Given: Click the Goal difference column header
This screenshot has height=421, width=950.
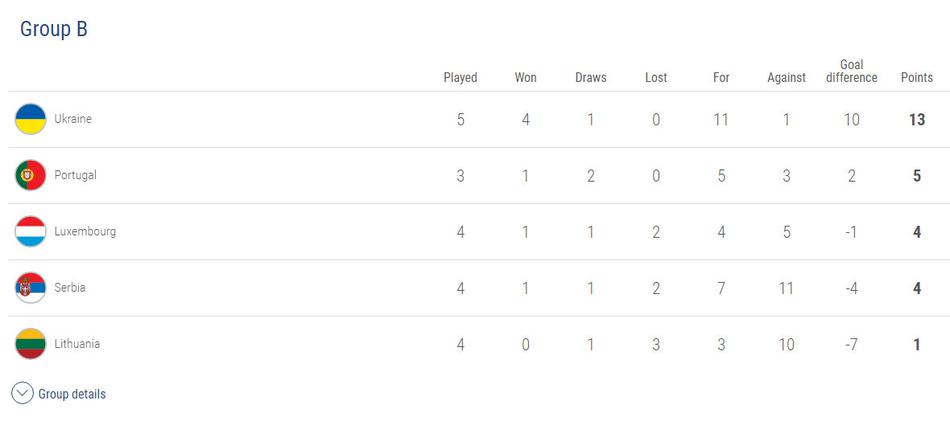Looking at the screenshot, I should coord(851,71).
